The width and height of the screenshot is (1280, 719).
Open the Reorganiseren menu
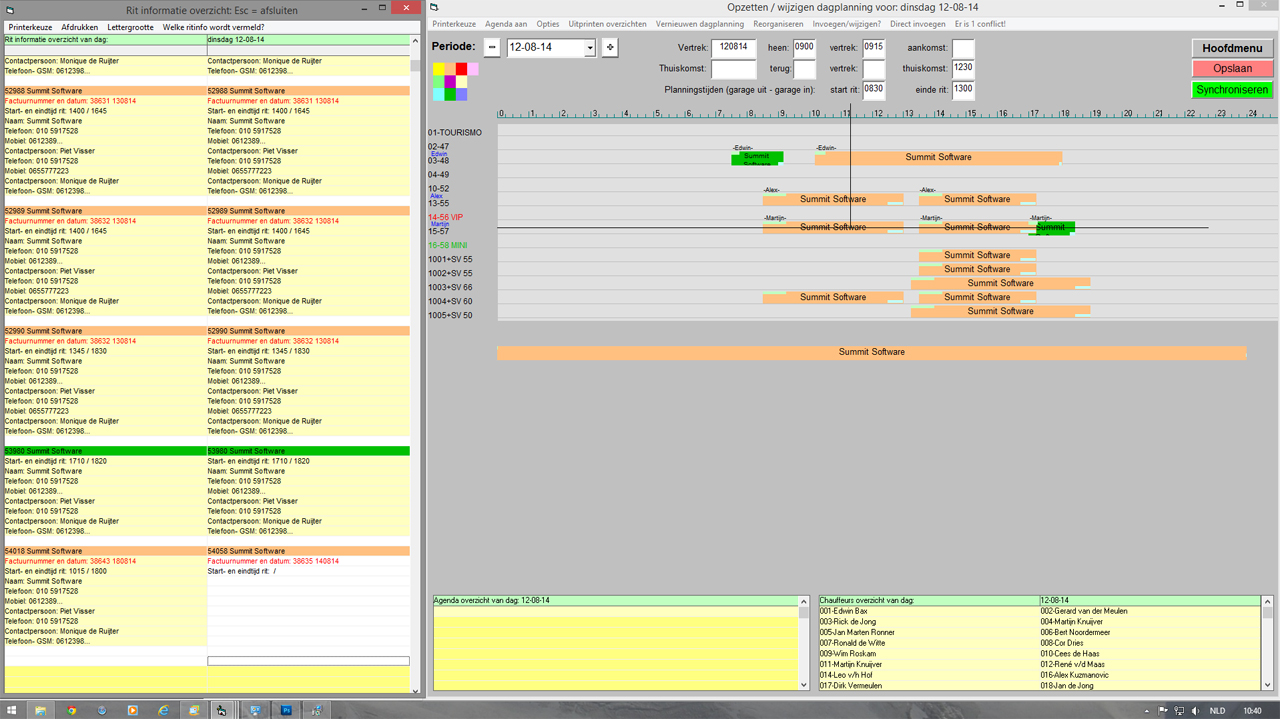pyautogui.click(x=778, y=24)
